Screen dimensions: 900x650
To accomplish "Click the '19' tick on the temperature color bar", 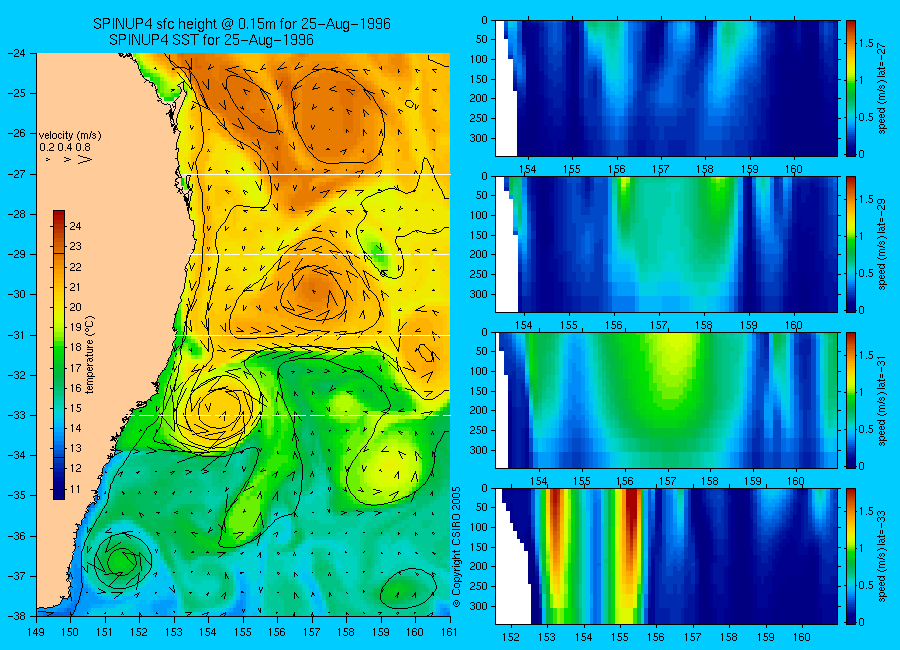I will click(75, 327).
